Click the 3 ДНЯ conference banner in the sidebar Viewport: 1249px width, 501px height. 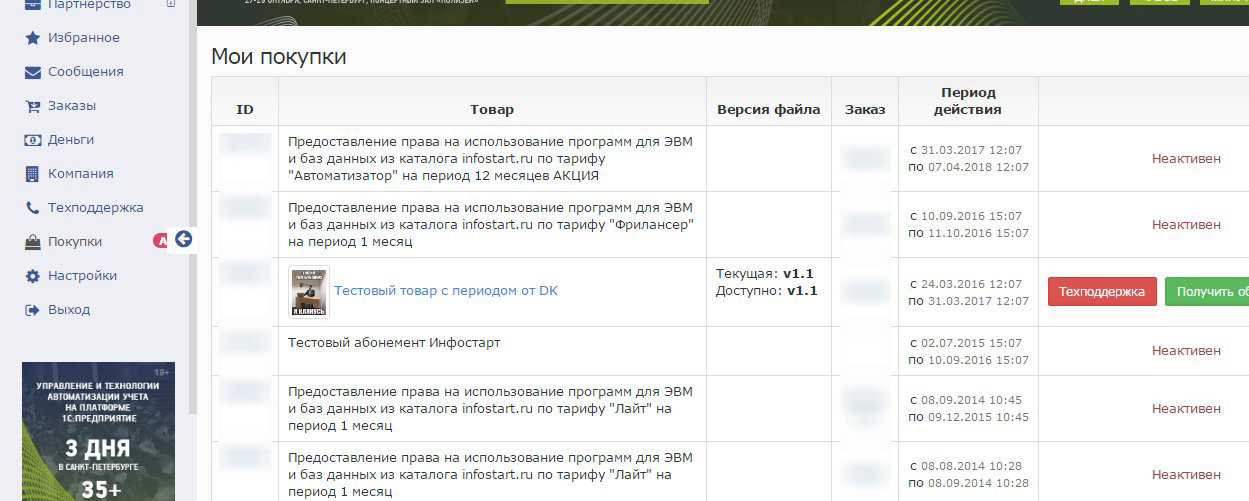pyautogui.click(x=98, y=431)
